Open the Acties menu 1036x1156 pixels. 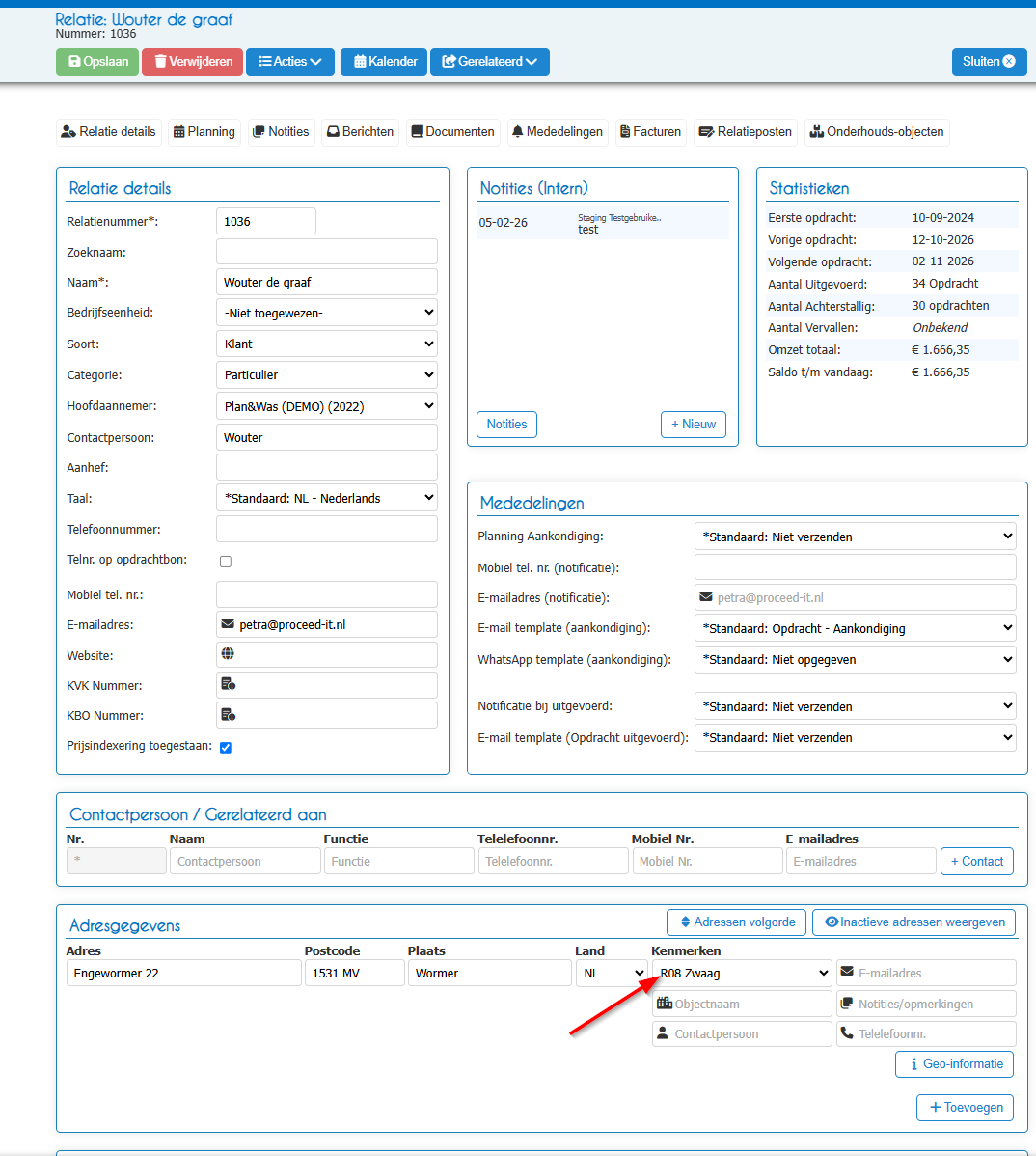(x=290, y=61)
